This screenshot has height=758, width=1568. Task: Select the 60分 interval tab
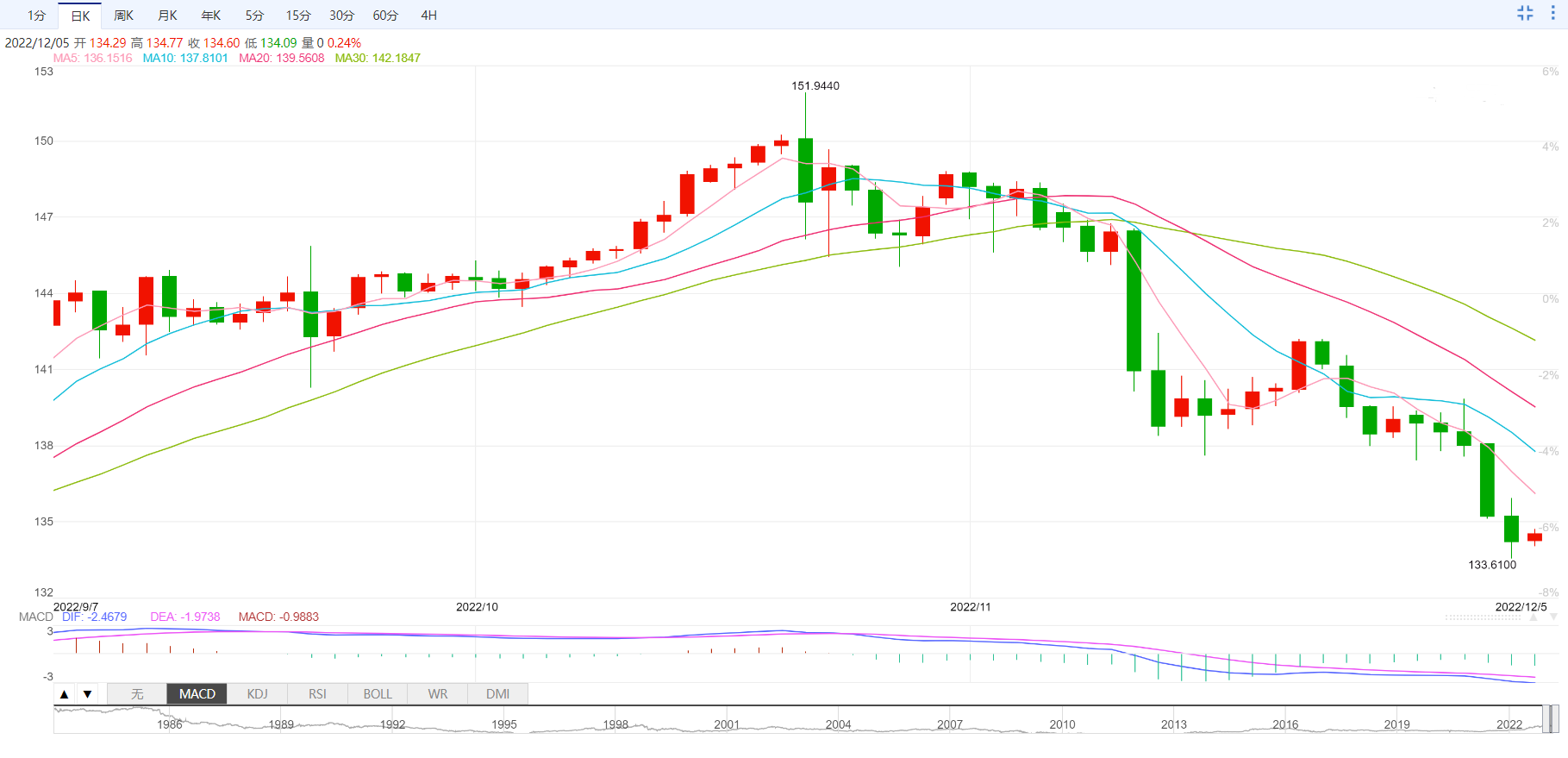[x=385, y=16]
